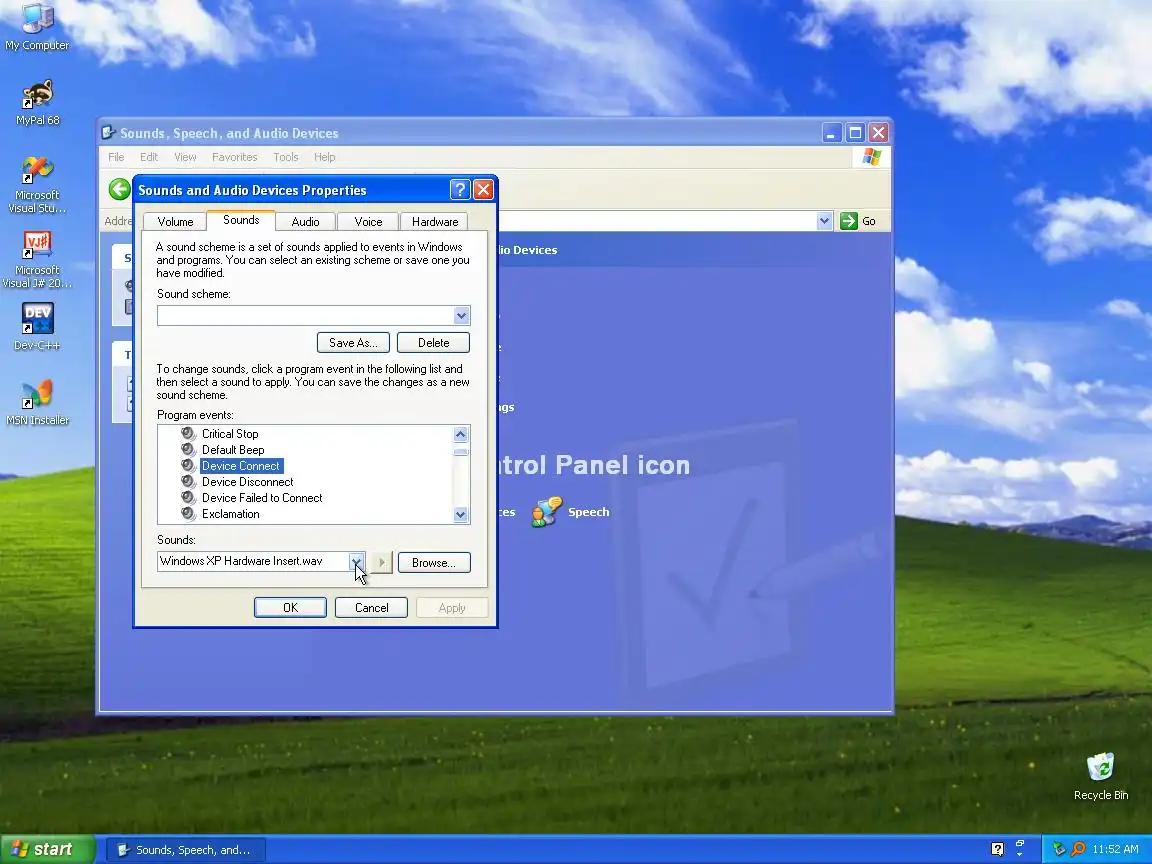
Task: Click the speaker icon beside Critical Stop
Action: pos(189,433)
